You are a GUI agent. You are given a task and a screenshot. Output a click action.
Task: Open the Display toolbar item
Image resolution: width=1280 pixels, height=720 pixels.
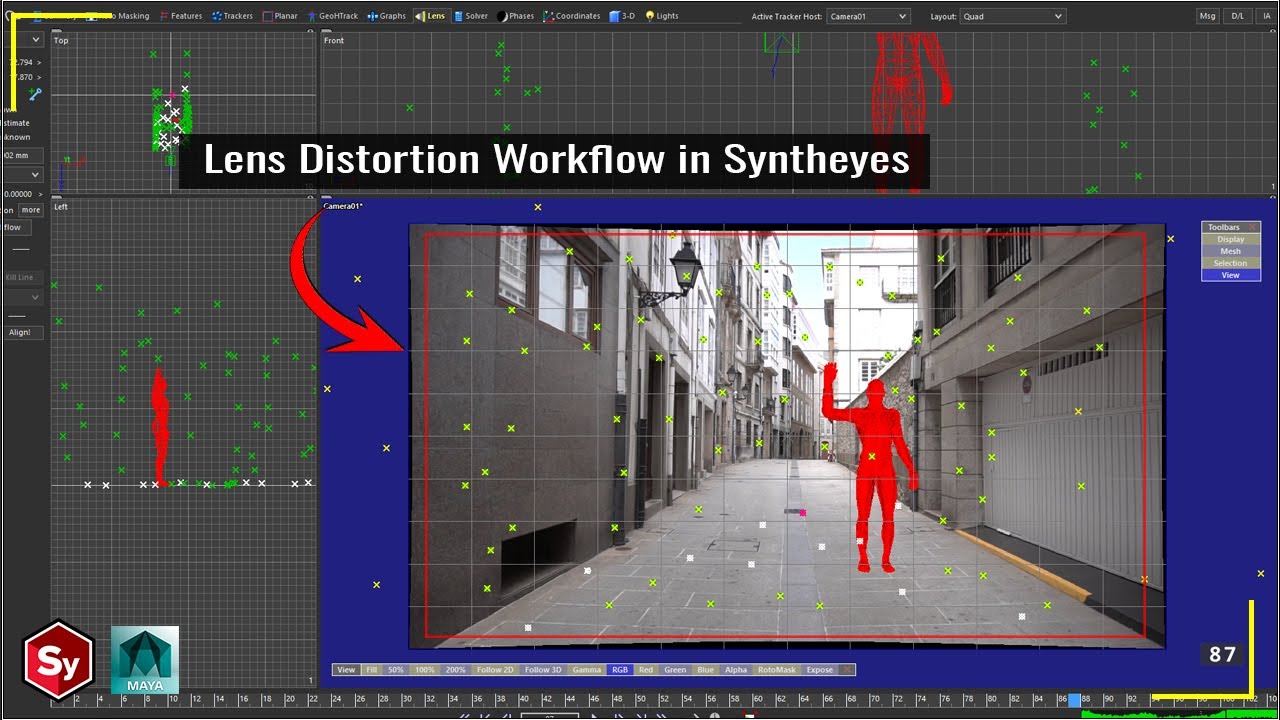[x=1230, y=239]
